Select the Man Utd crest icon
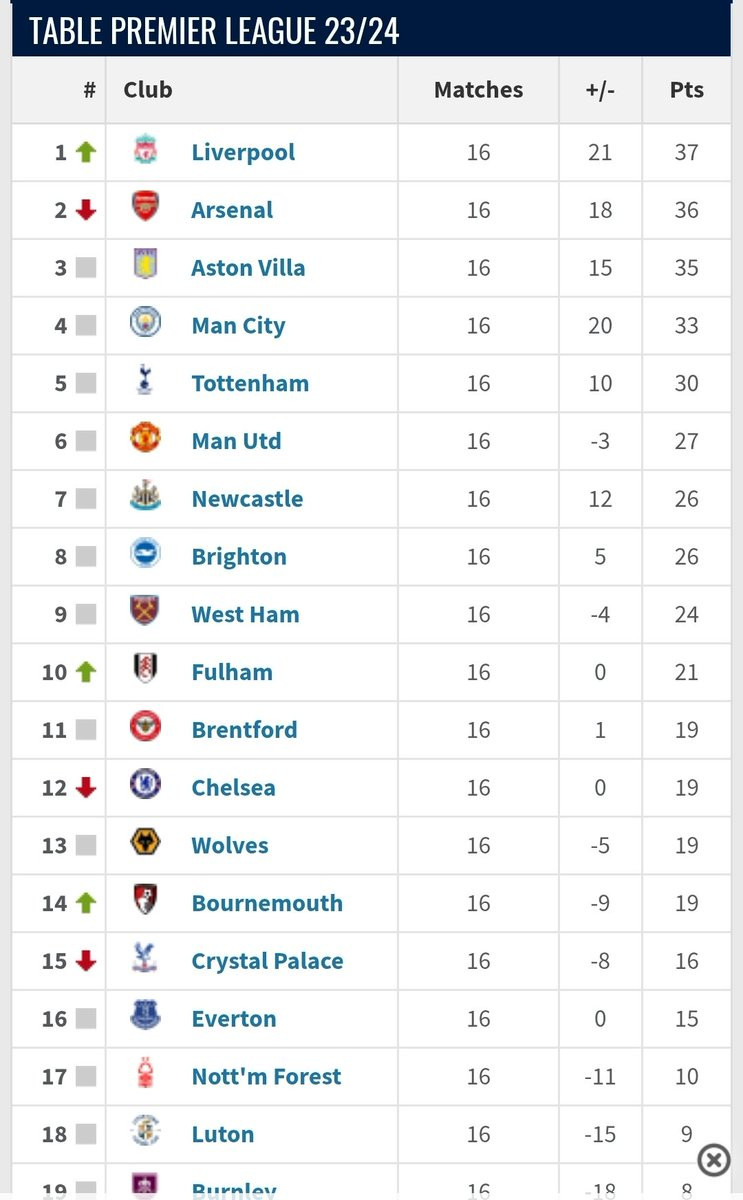This screenshot has height=1200, width=743. 145,437
